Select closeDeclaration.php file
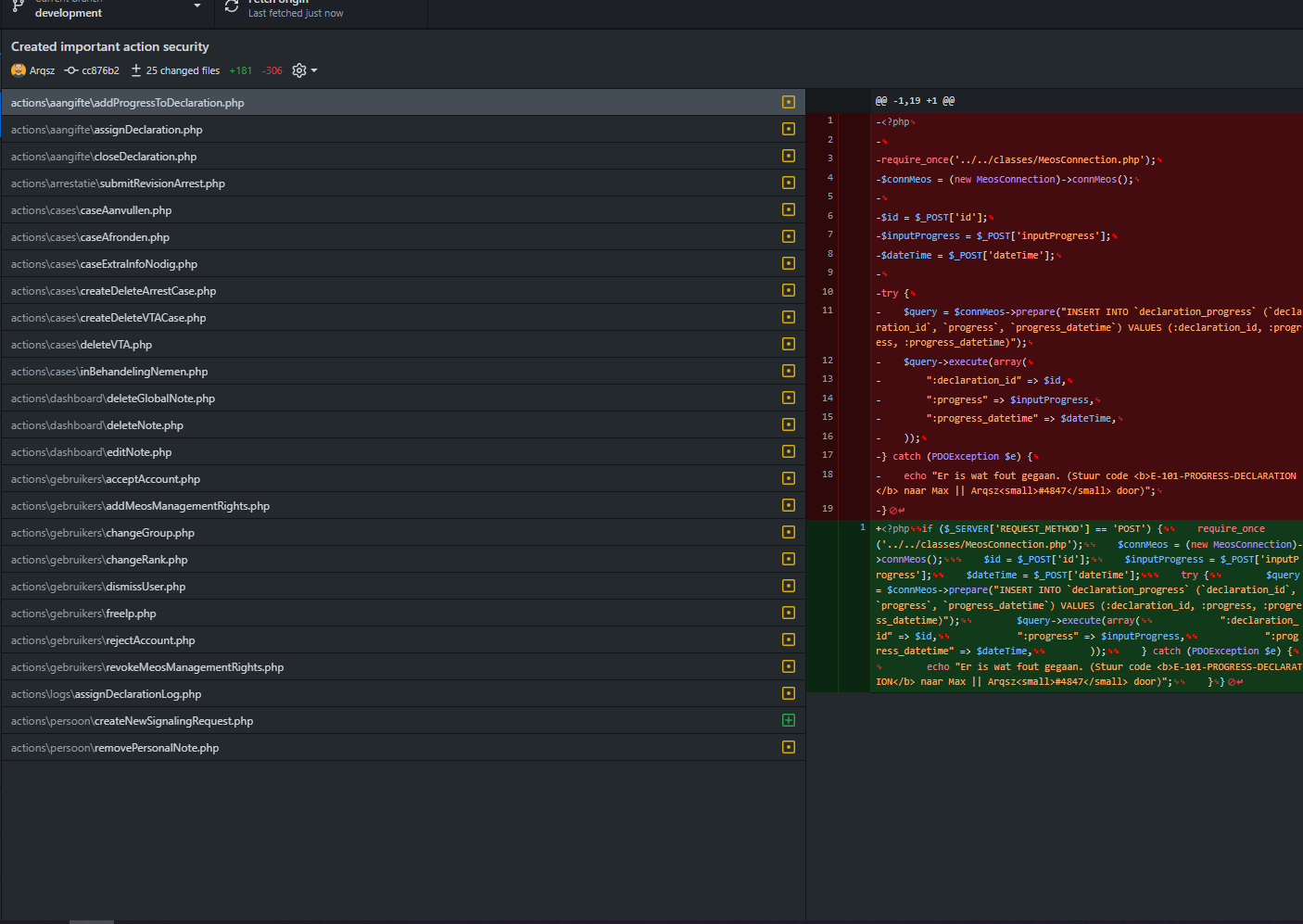This screenshot has width=1303, height=924. [103, 157]
